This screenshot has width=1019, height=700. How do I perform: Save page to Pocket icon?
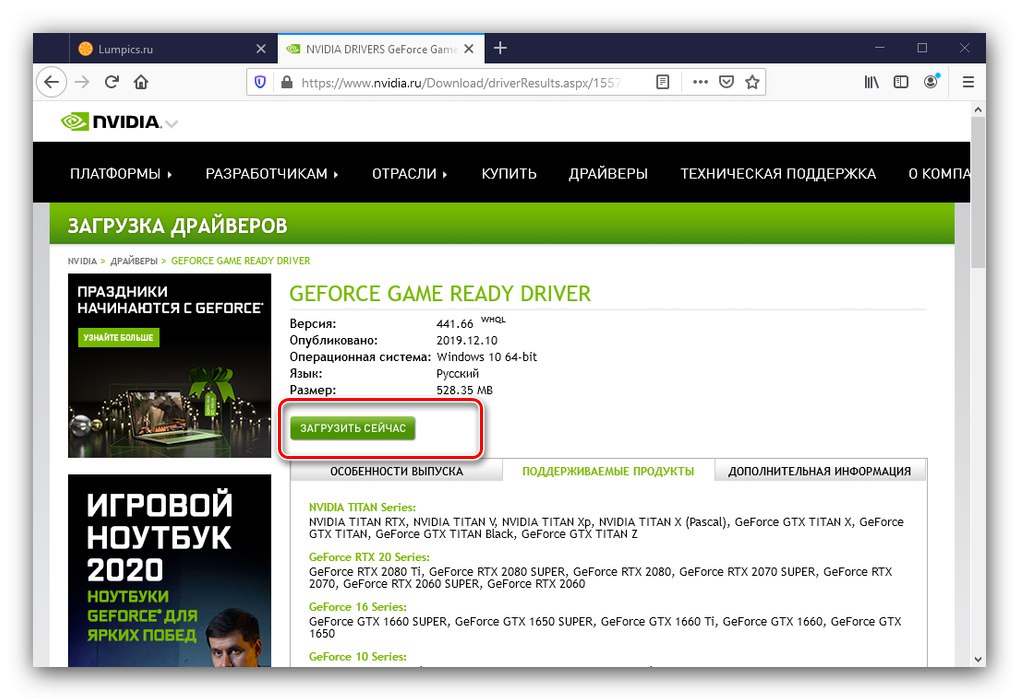click(x=727, y=82)
